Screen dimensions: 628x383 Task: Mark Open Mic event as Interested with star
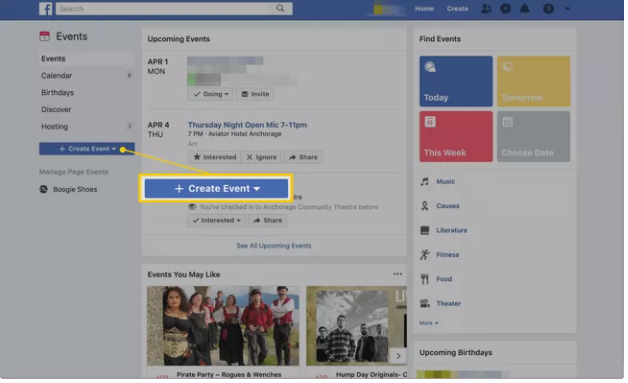click(215, 157)
